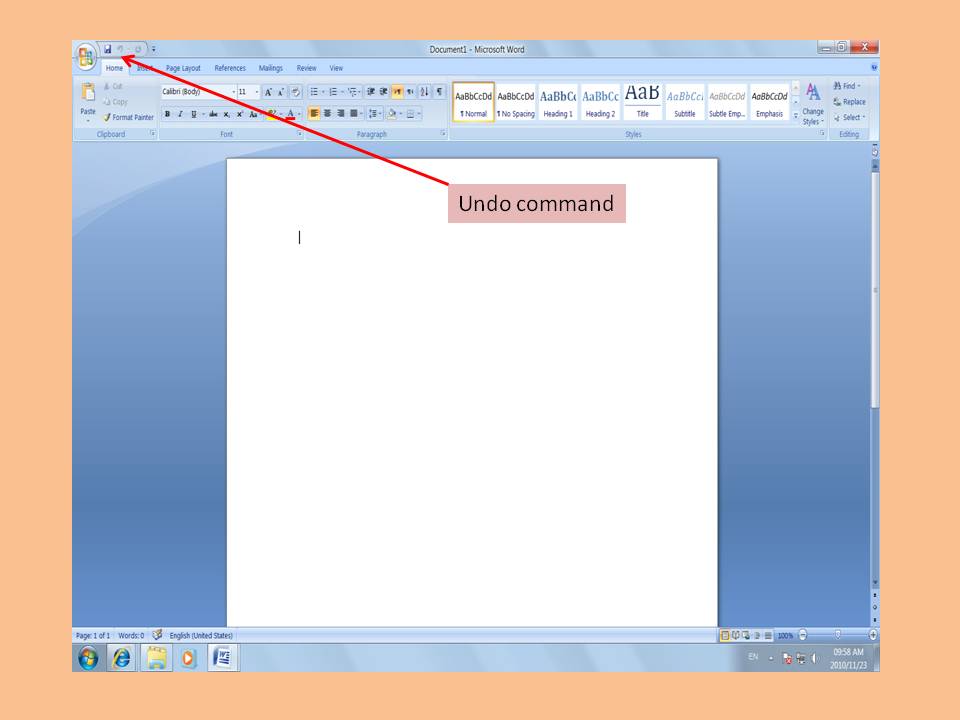Switch to the Page Layout tab
This screenshot has height=720, width=960.
pyautogui.click(x=183, y=68)
